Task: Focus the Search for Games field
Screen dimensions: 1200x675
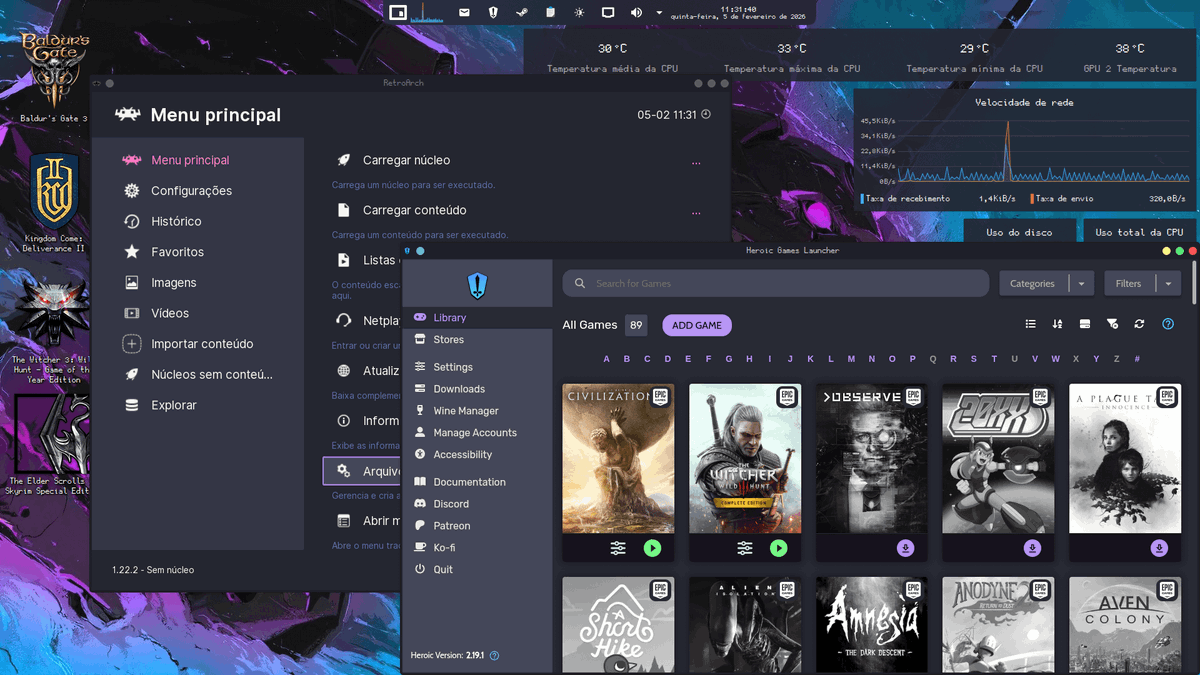Action: pos(776,283)
